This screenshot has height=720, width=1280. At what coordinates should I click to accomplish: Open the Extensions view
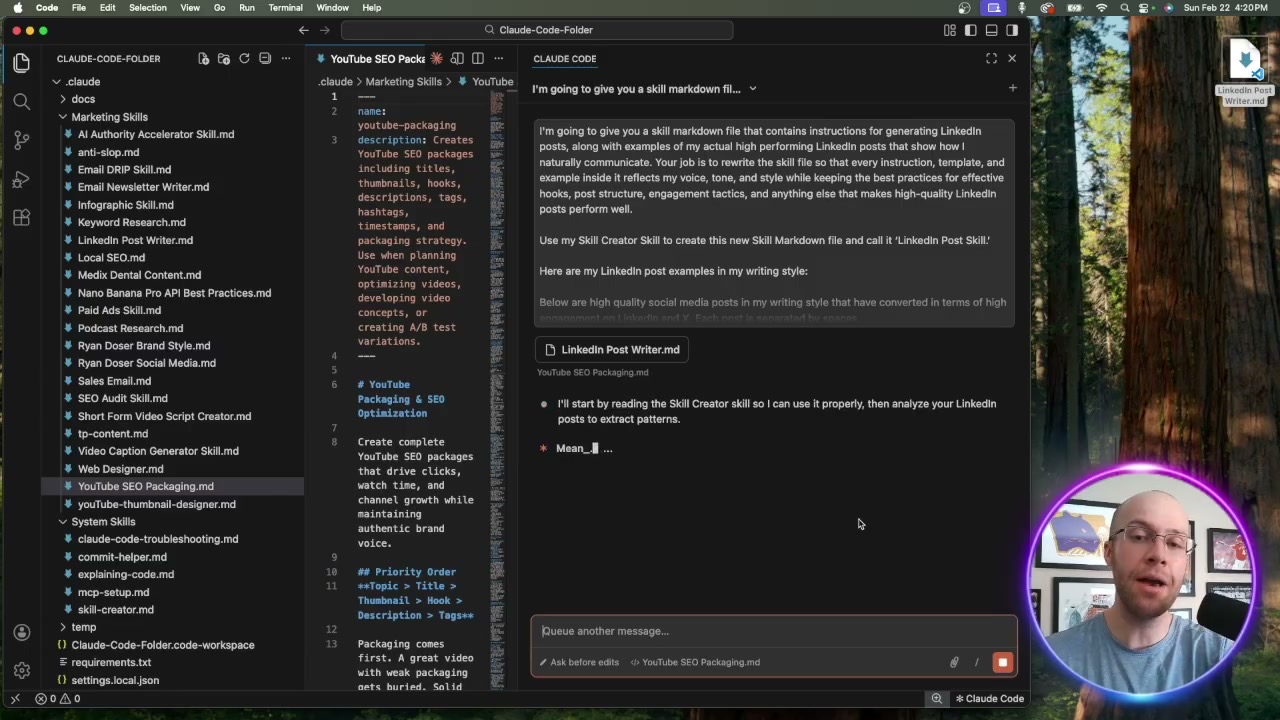[21, 218]
